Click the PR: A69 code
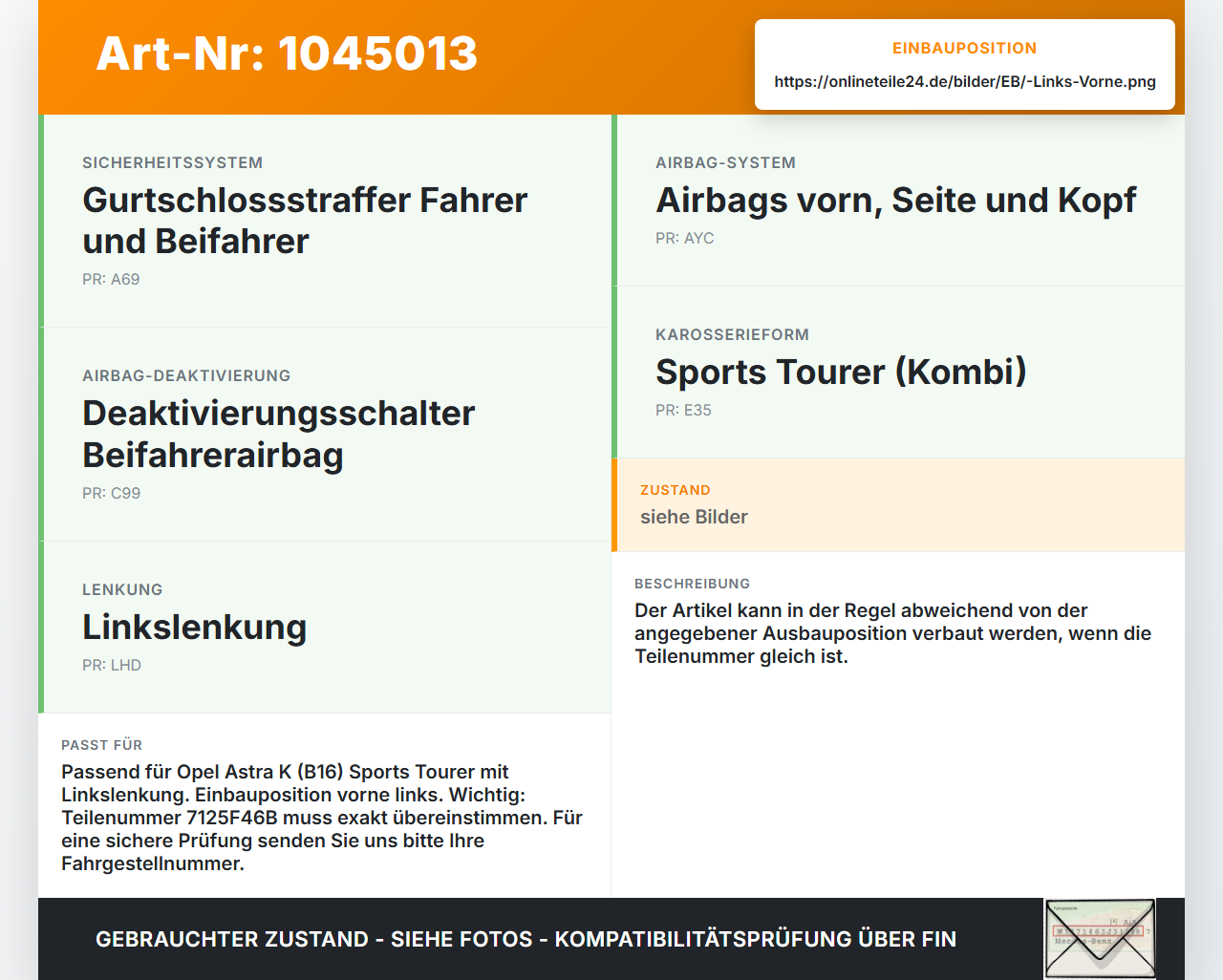Viewport: 1223px width, 980px height. point(111,279)
